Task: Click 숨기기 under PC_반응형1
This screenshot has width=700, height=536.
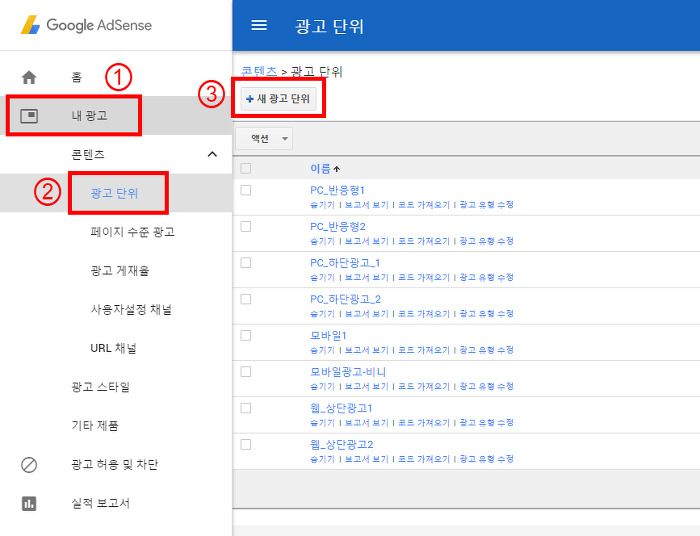Action: click(x=322, y=205)
